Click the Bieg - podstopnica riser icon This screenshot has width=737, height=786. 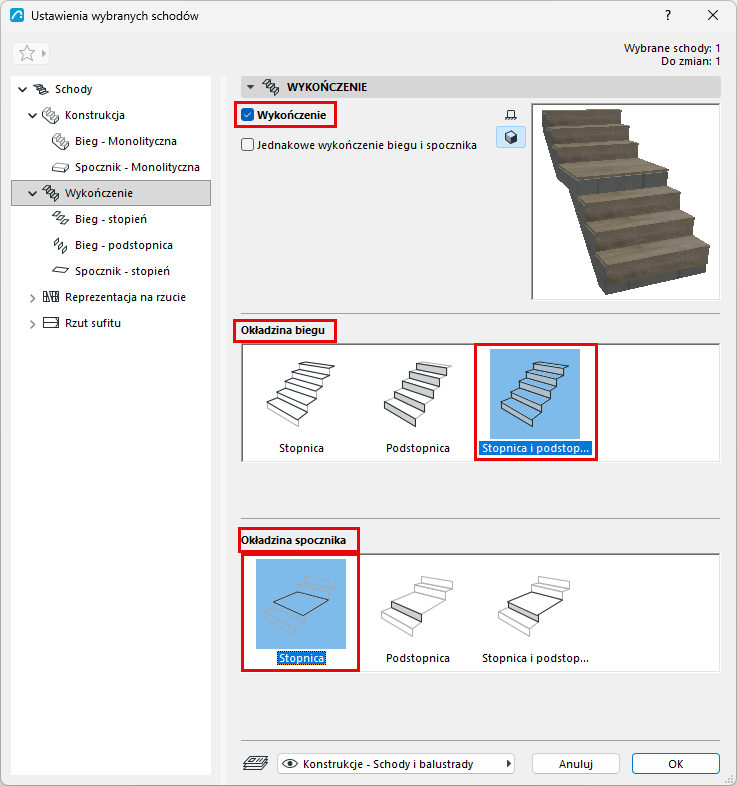pyautogui.click(x=60, y=246)
